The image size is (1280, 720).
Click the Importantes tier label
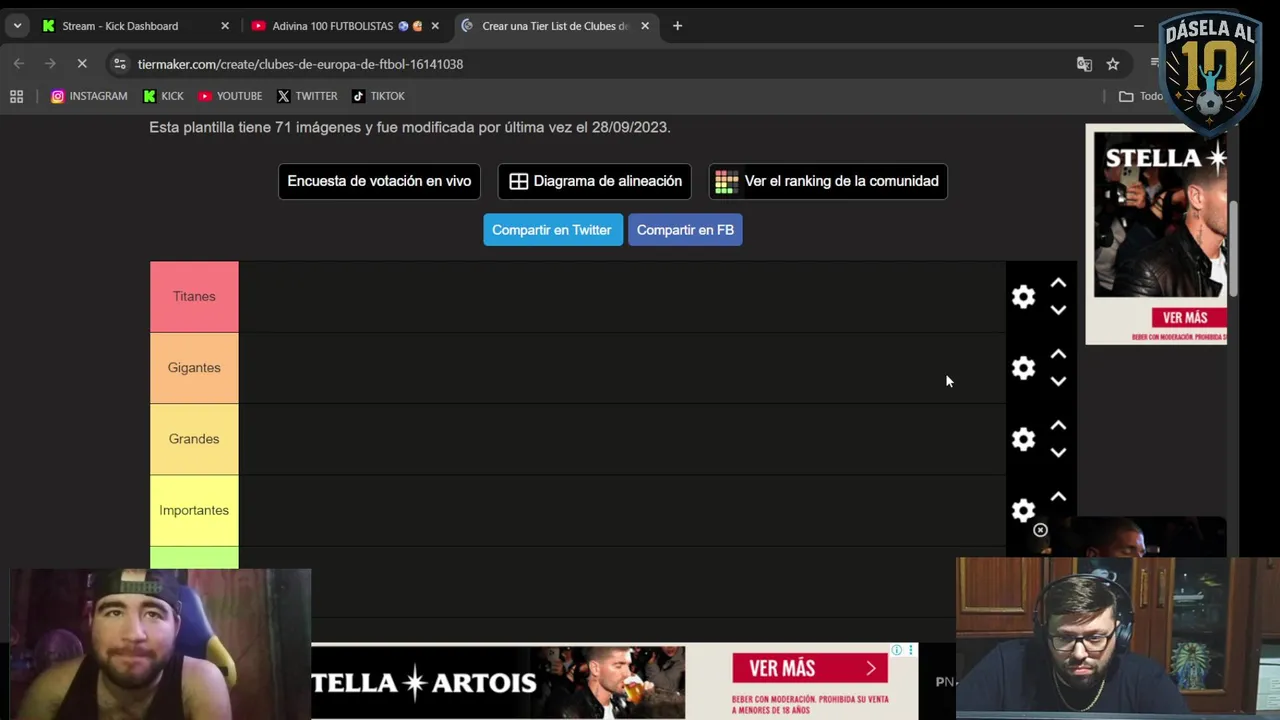[x=194, y=510]
